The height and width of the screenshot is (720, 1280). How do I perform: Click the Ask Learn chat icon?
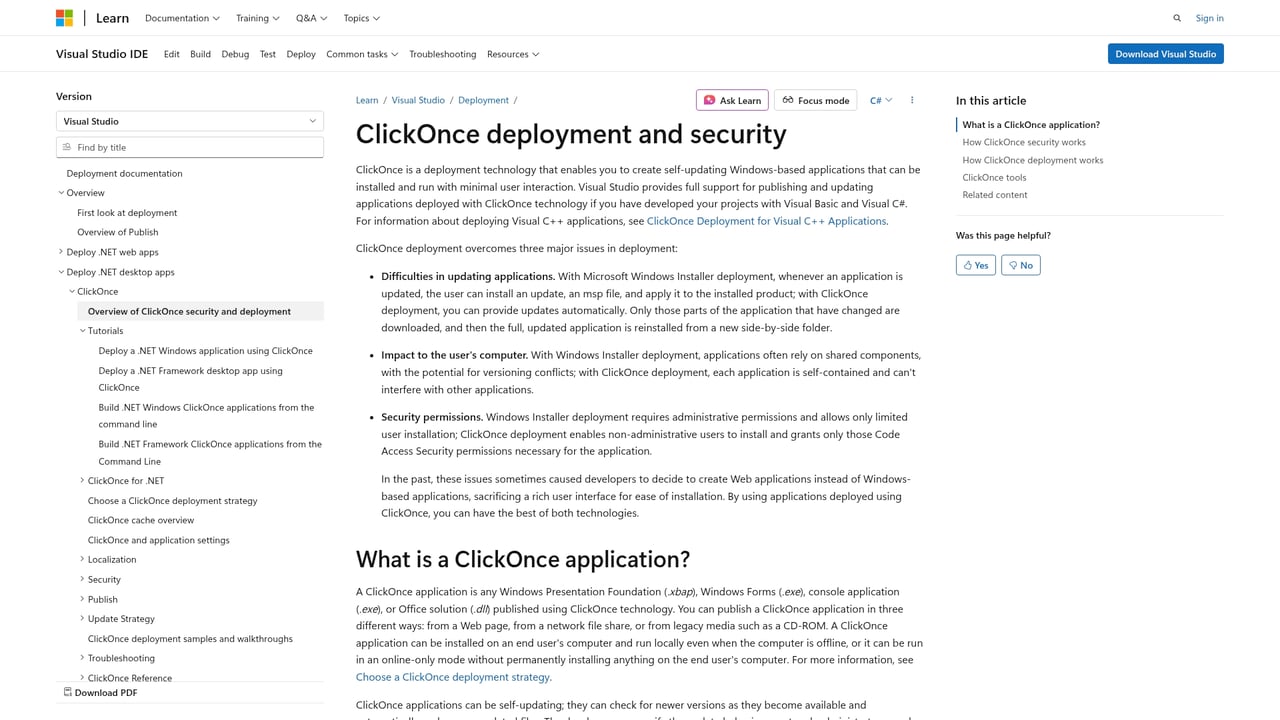710,100
